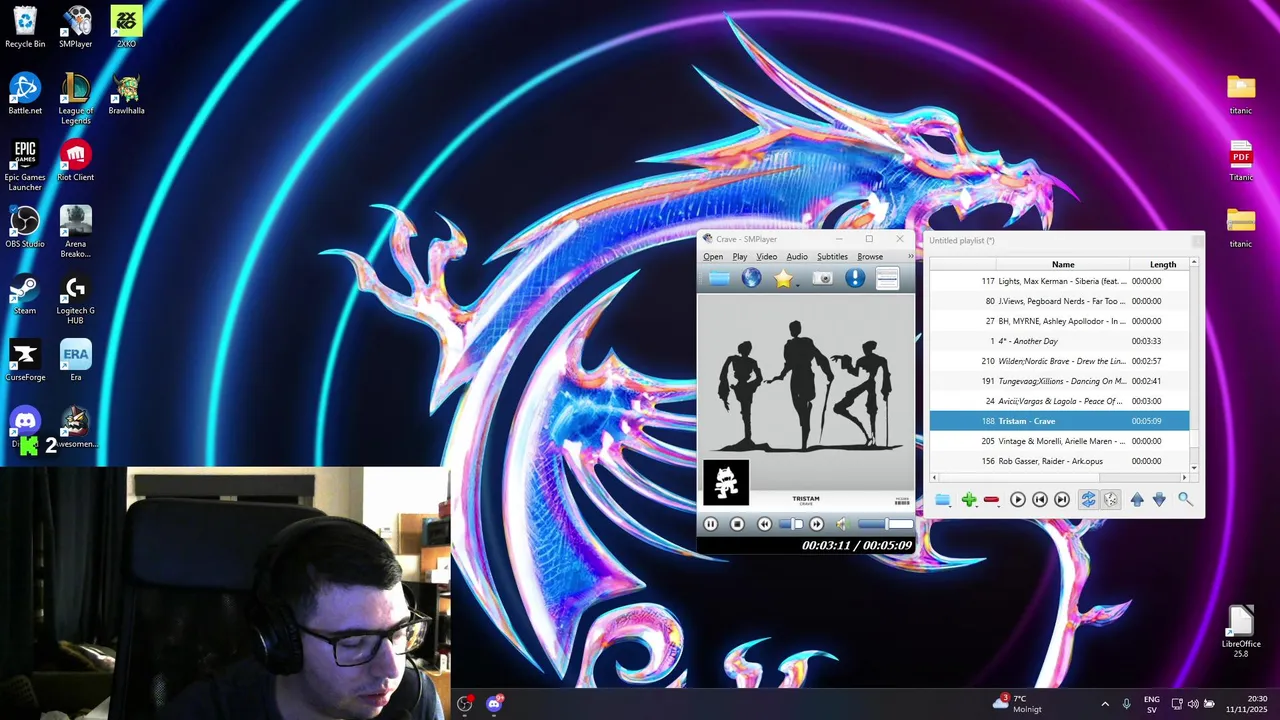Go to previous track in playlist toolbar
1280x720 pixels.
tap(1040, 499)
